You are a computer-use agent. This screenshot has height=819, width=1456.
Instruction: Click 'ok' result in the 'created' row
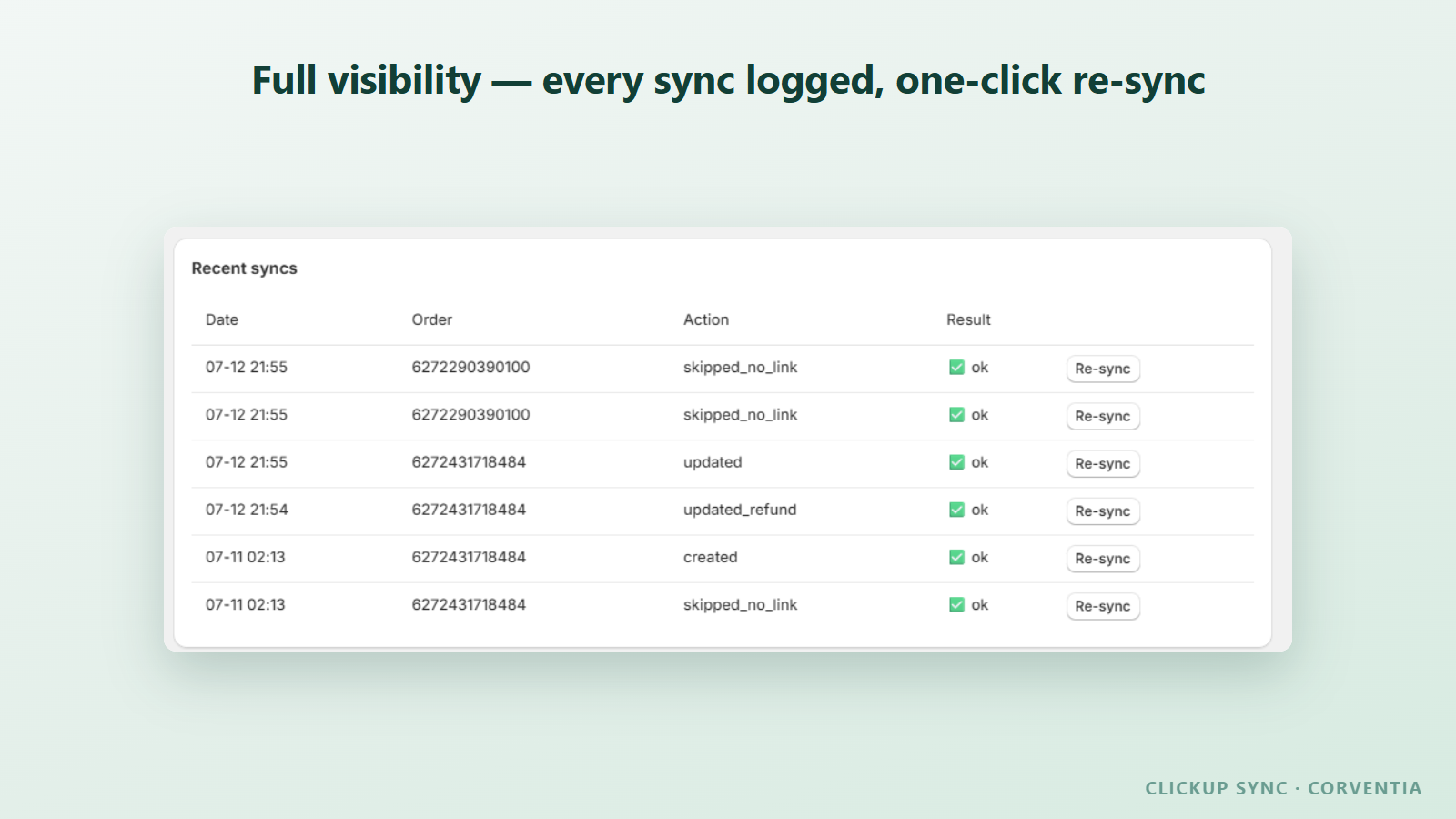click(979, 557)
